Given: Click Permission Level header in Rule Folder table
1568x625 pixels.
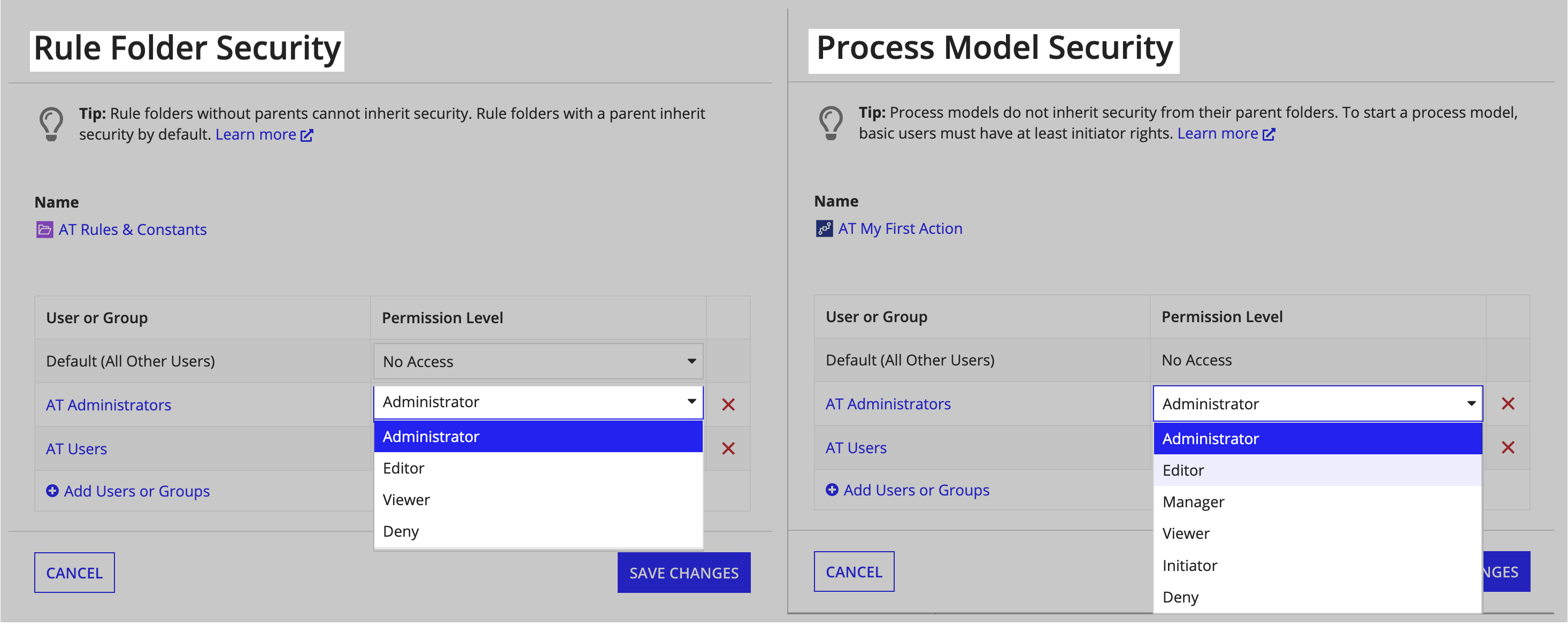Looking at the screenshot, I should tap(442, 318).
